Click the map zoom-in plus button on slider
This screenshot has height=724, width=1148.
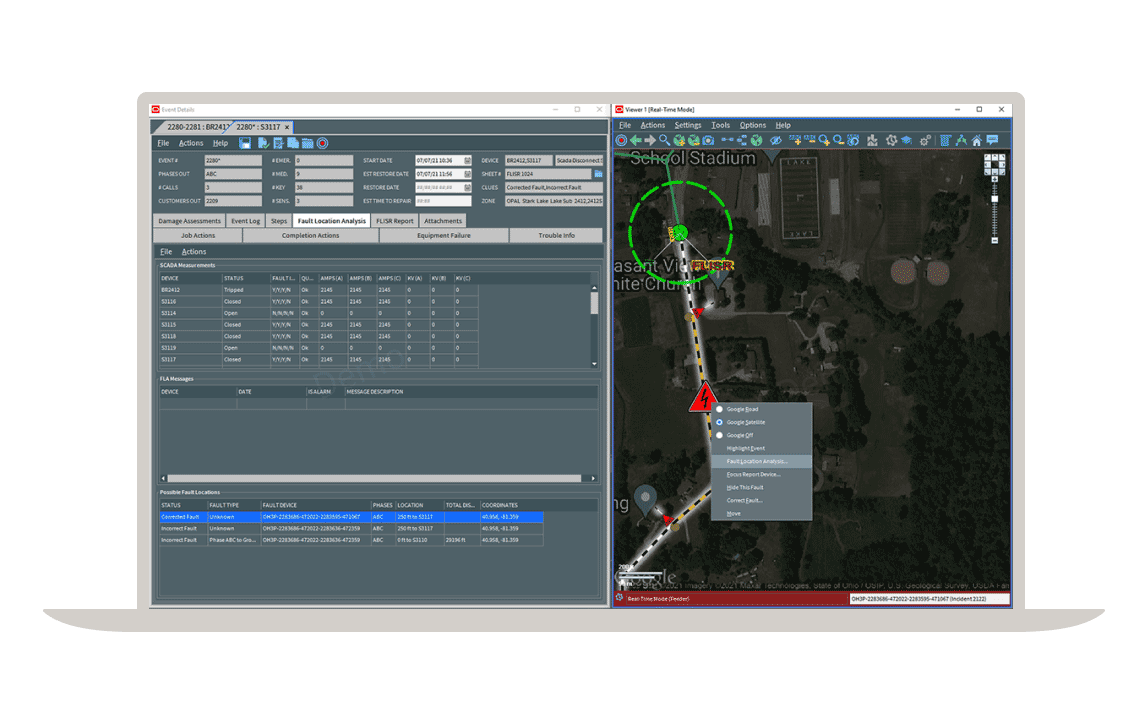(994, 179)
